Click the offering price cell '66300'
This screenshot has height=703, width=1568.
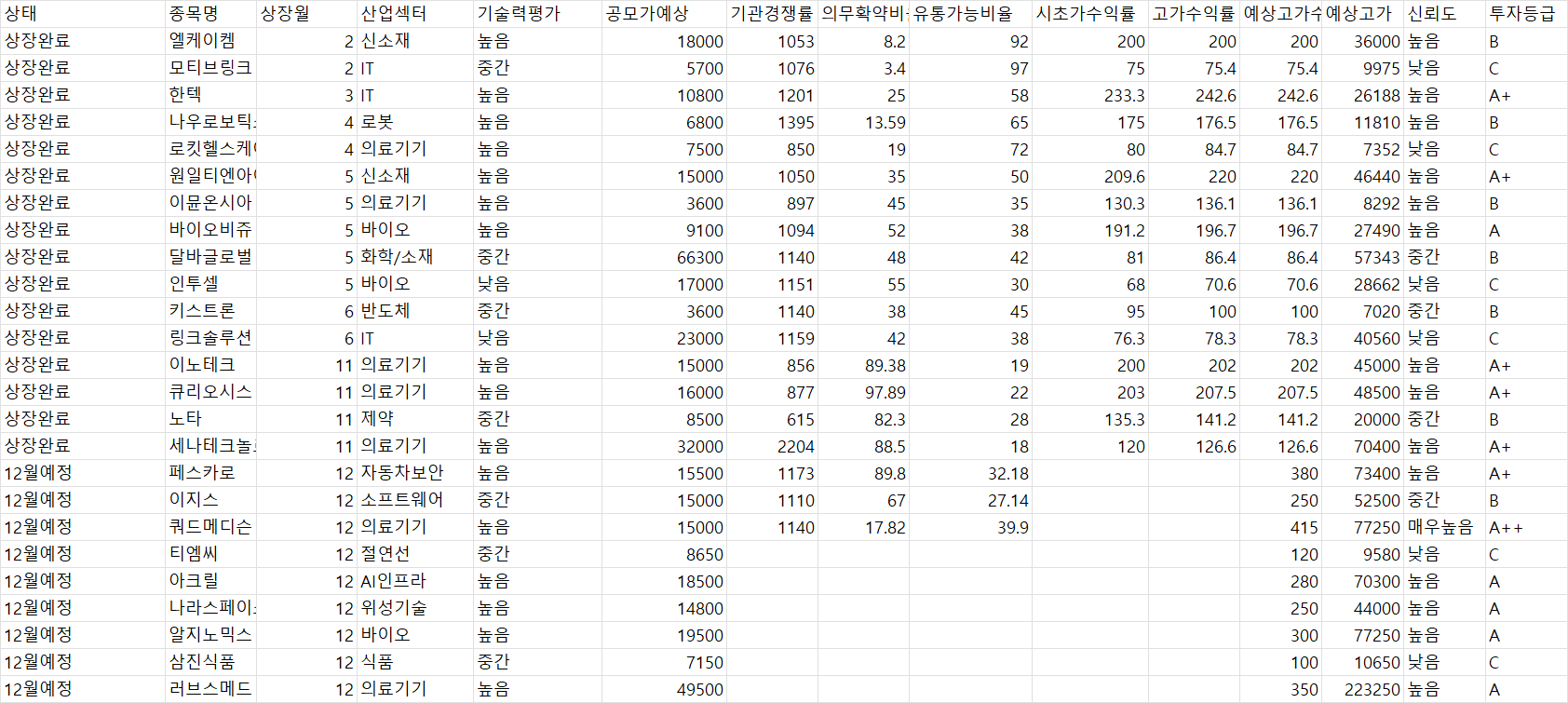point(664,257)
